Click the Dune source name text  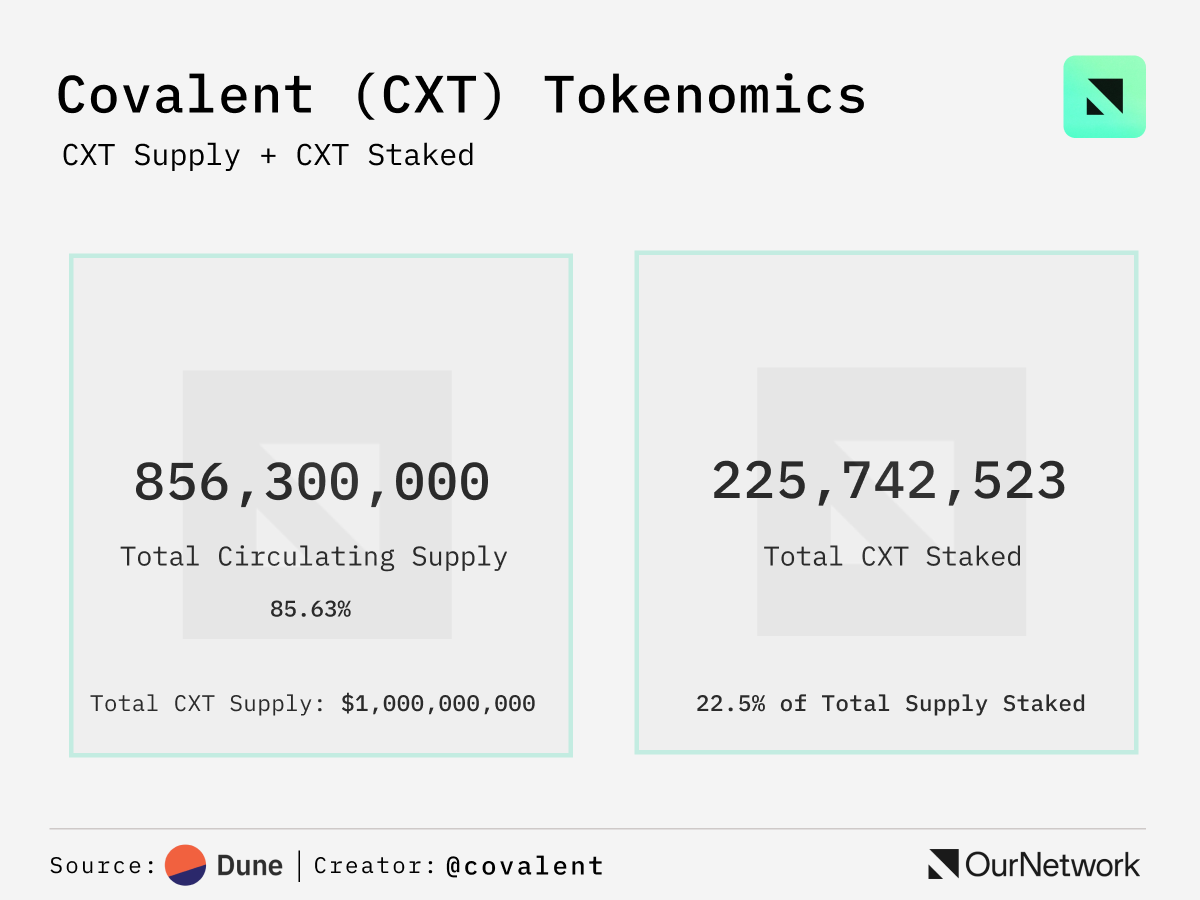[x=249, y=866]
